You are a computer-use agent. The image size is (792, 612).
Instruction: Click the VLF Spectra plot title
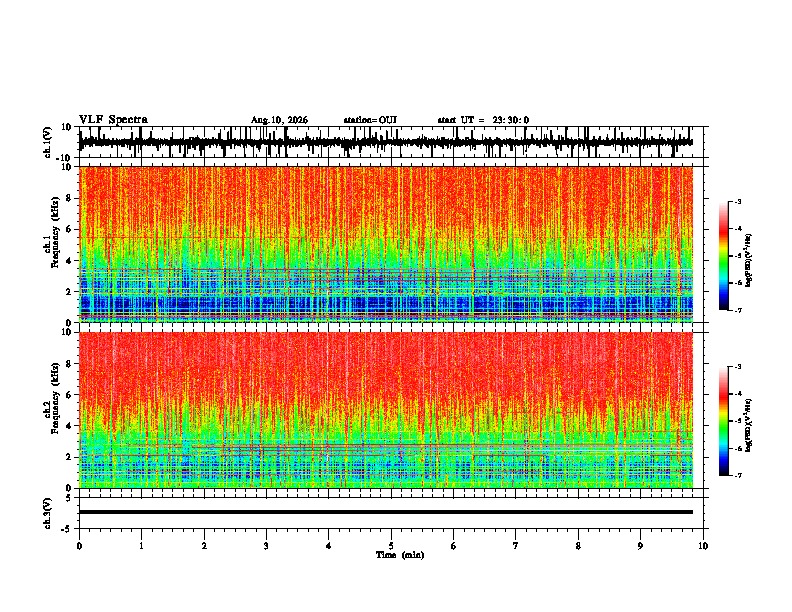click(x=113, y=120)
